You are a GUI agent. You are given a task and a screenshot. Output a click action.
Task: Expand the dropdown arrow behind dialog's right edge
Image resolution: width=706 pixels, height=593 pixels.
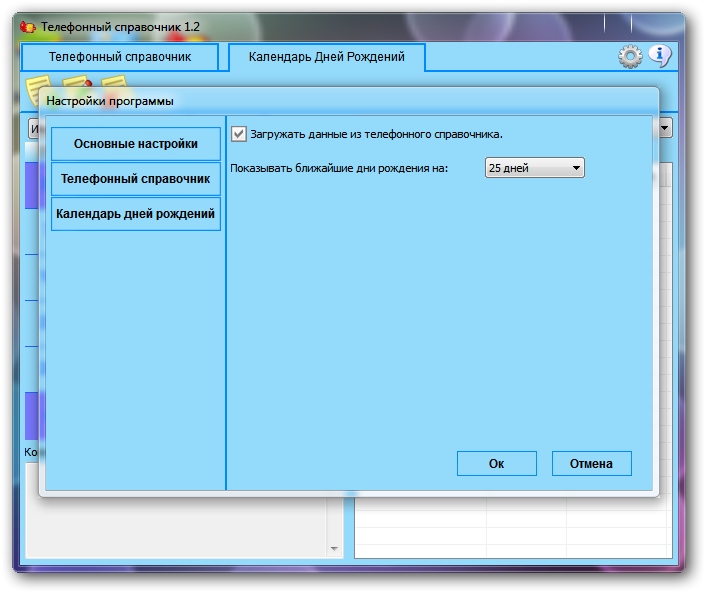click(665, 128)
